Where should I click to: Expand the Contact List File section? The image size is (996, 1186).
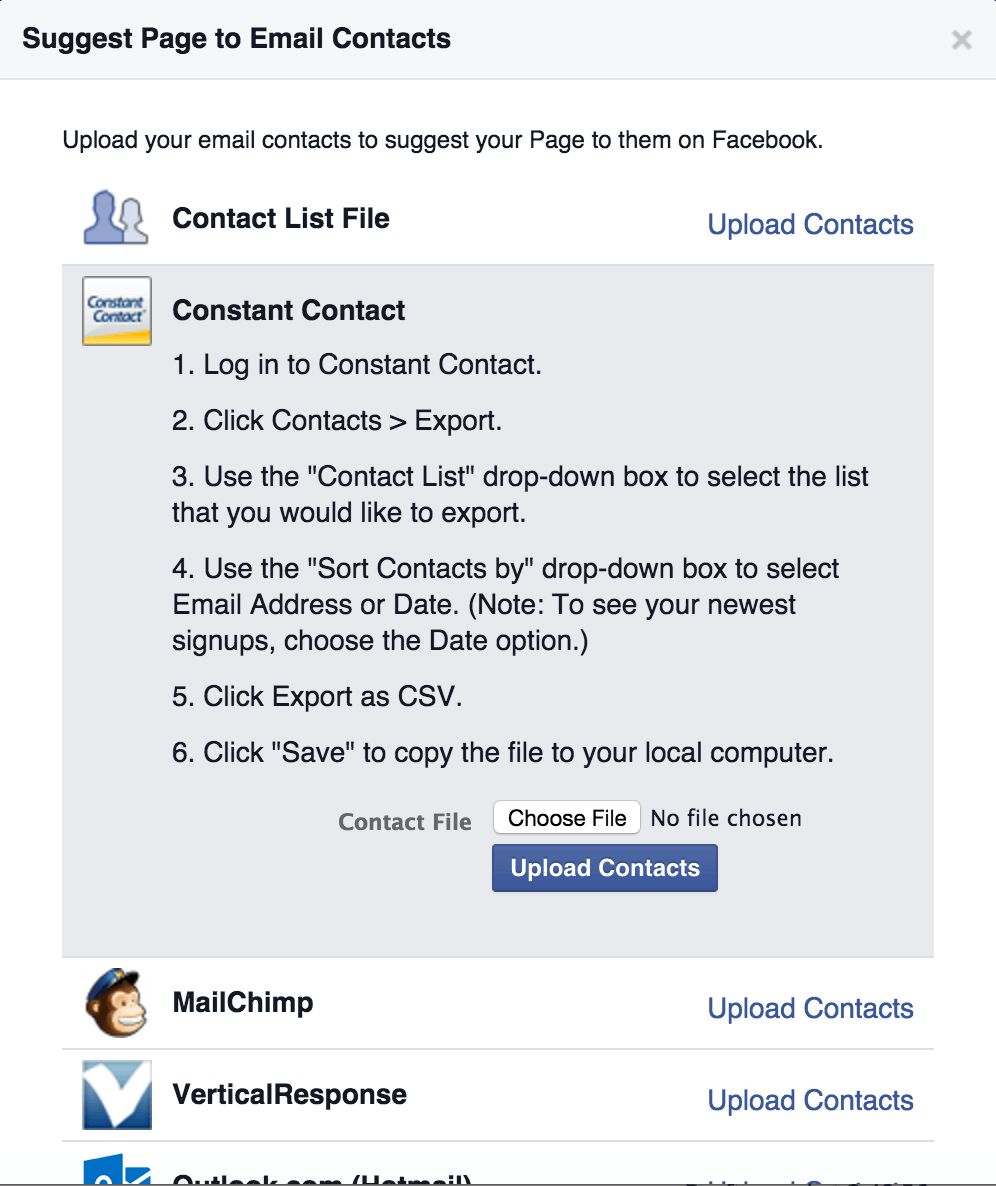pos(281,219)
